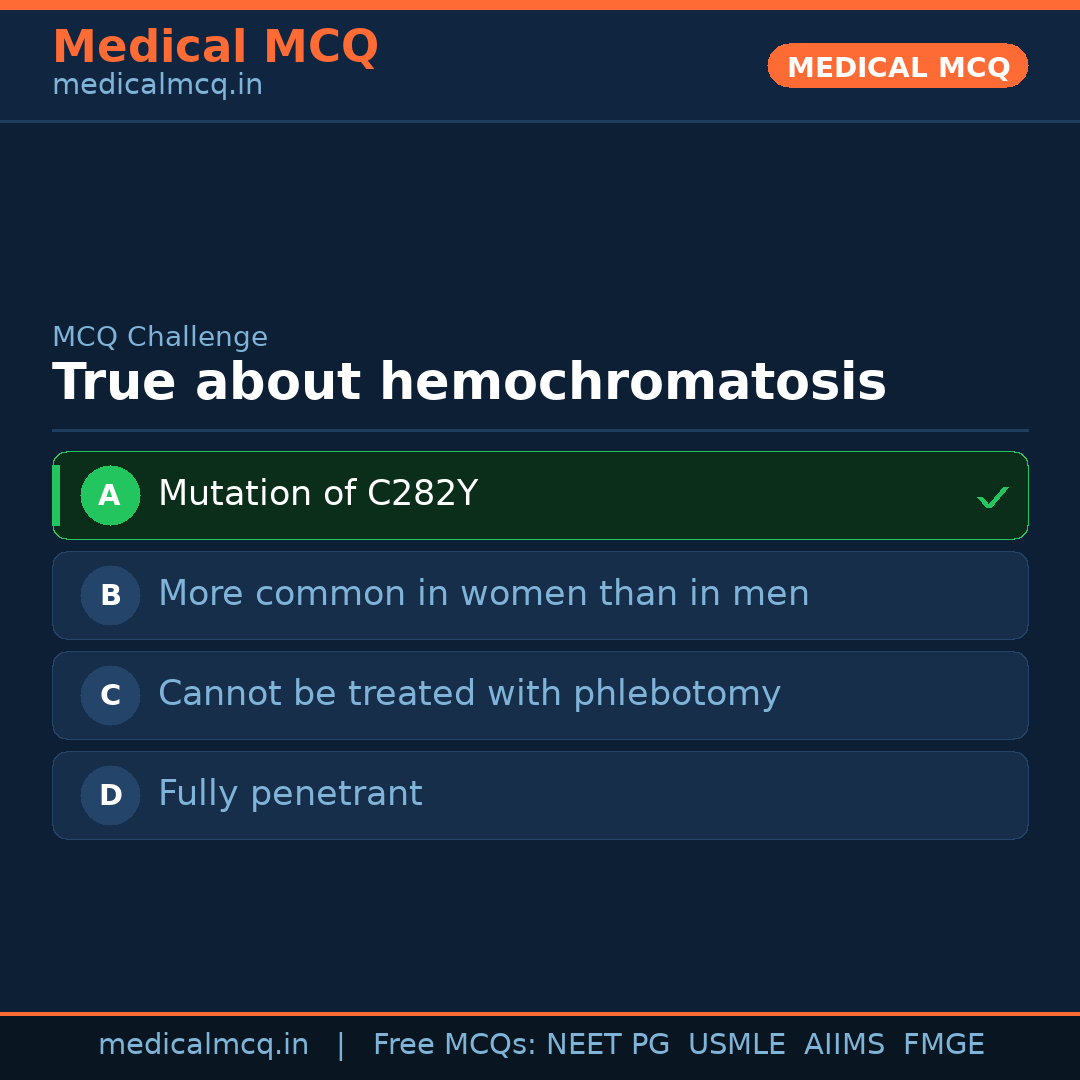1080x1080 pixels.
Task: Click the B letter circle badge
Action: [x=110, y=595]
